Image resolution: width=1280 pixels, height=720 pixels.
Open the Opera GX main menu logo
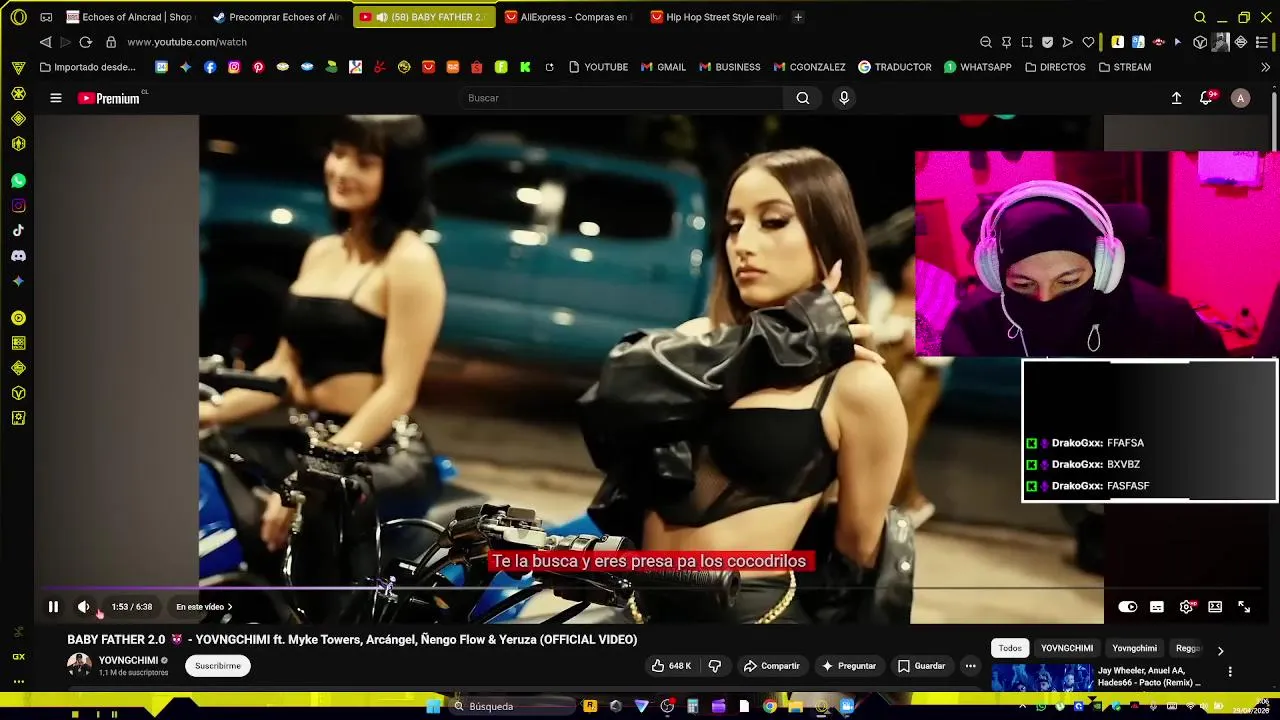tap(18, 17)
